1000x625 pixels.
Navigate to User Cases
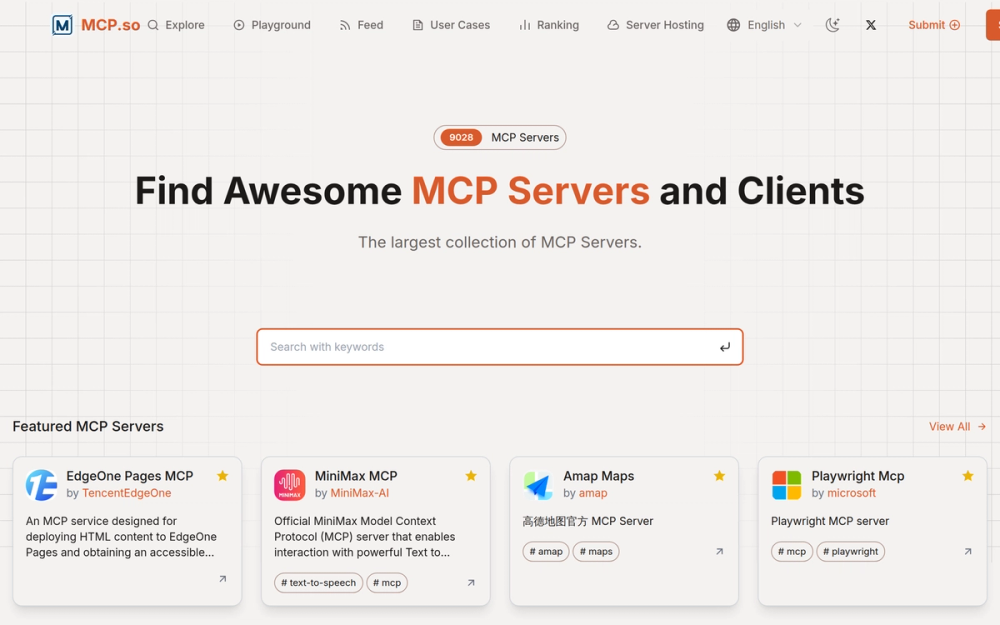coord(451,25)
